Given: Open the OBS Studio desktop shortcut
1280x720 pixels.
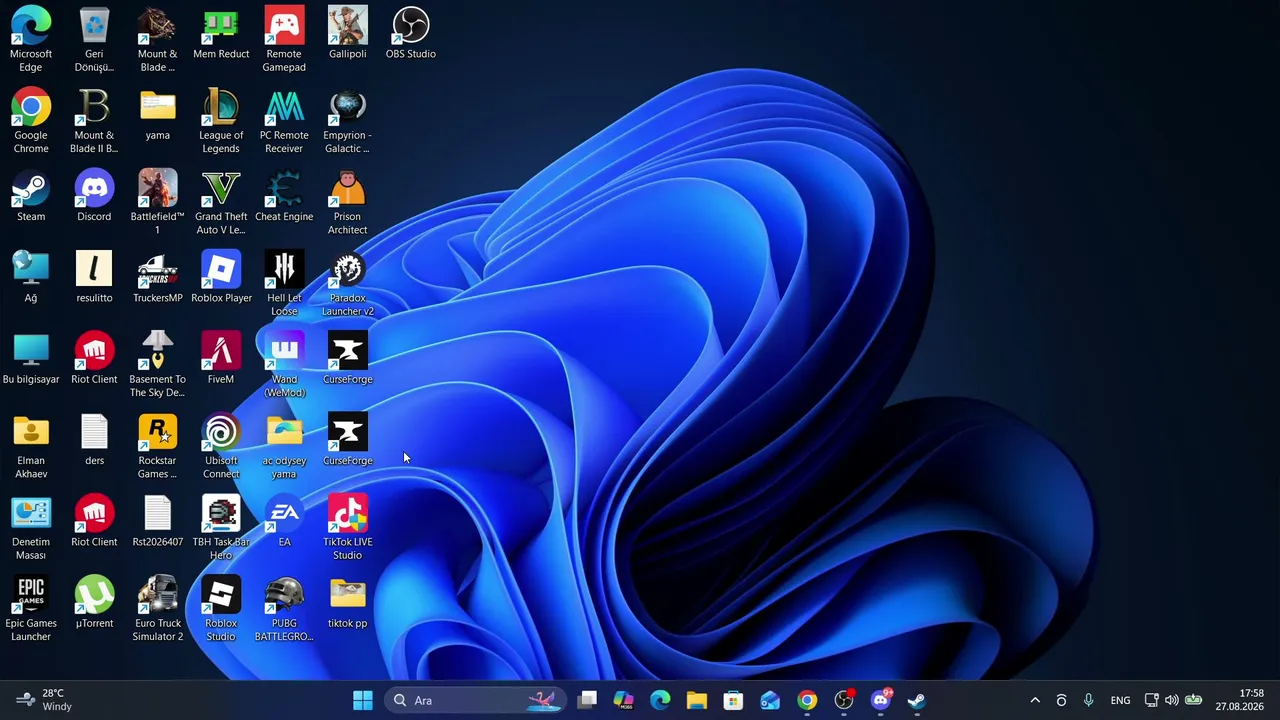Looking at the screenshot, I should click(411, 34).
